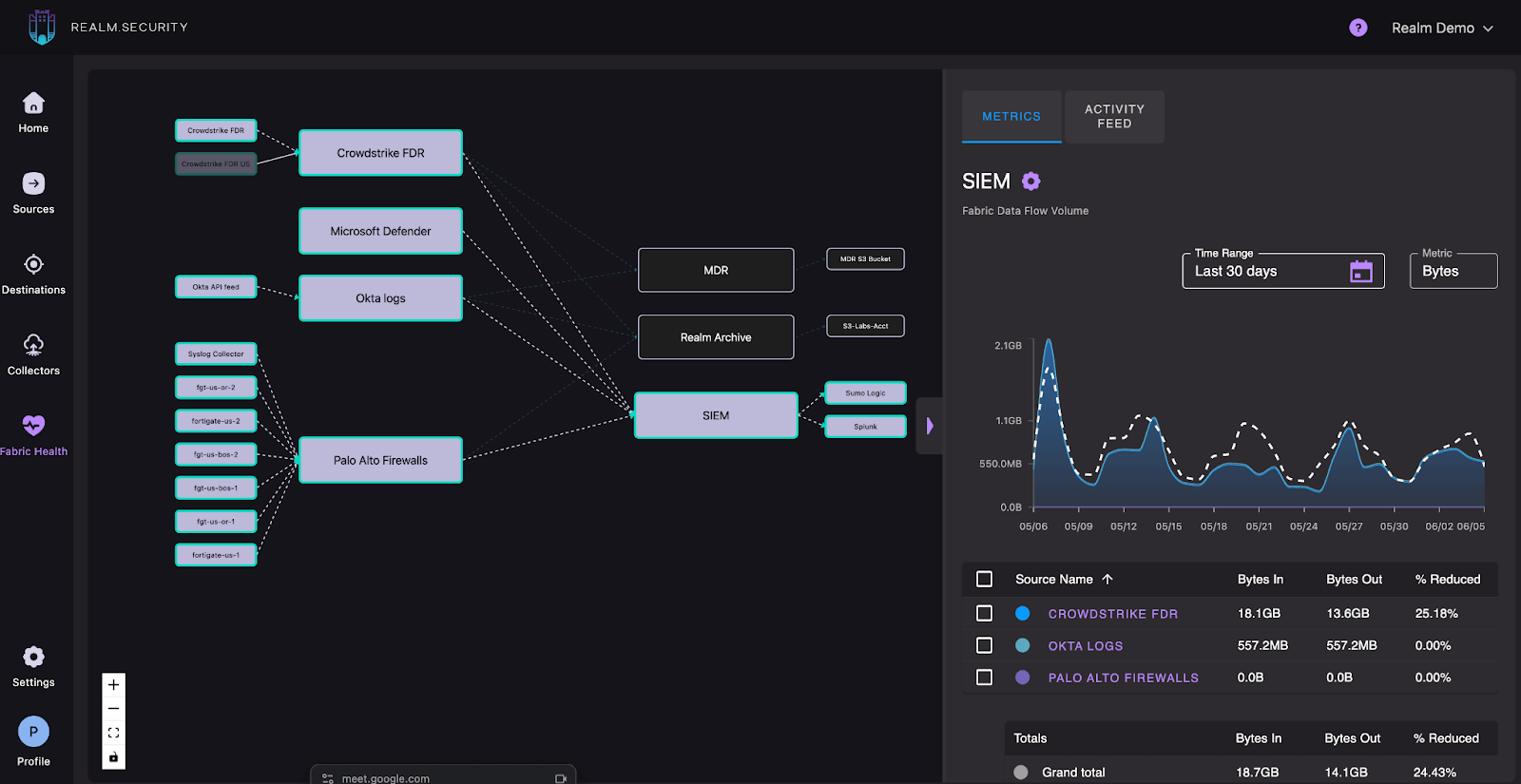Select the Splunk output node

(x=865, y=427)
